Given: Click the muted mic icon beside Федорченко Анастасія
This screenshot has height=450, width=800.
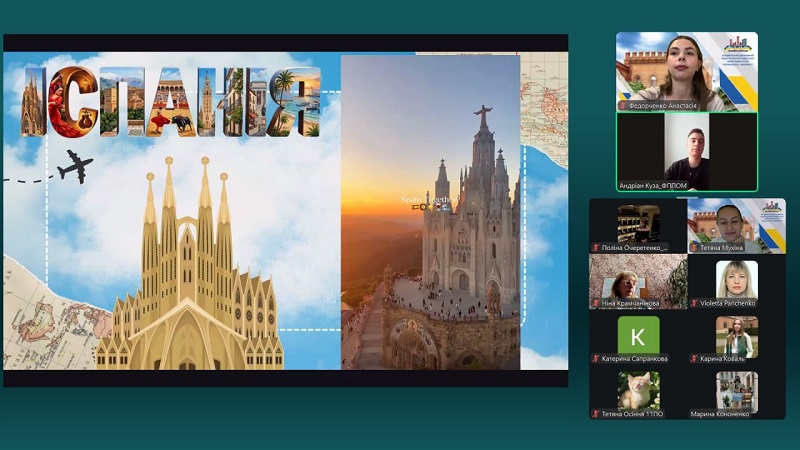Looking at the screenshot, I should click(624, 105).
